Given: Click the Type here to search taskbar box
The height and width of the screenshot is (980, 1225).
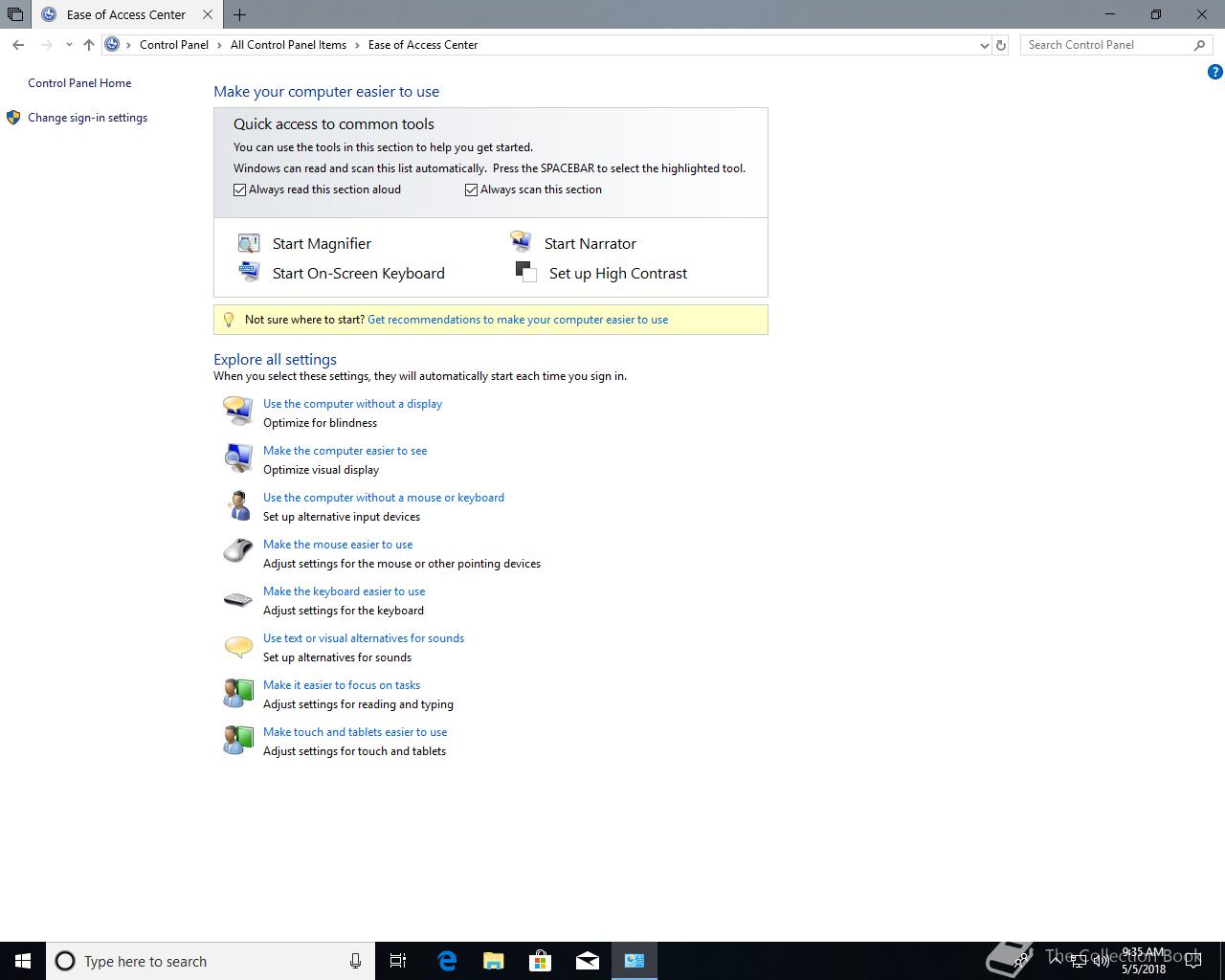Looking at the screenshot, I should [209, 961].
